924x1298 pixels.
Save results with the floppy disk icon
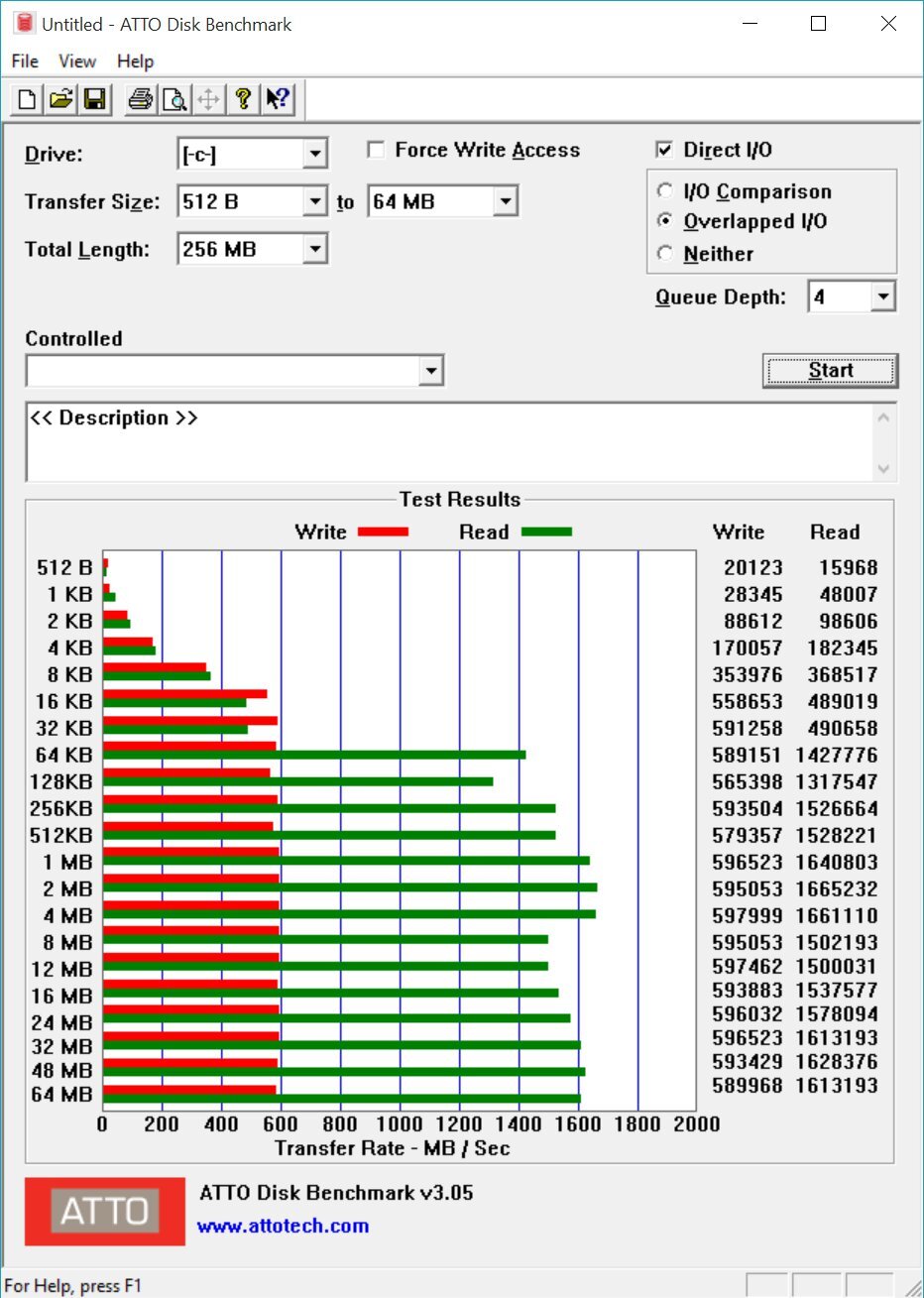[x=94, y=99]
